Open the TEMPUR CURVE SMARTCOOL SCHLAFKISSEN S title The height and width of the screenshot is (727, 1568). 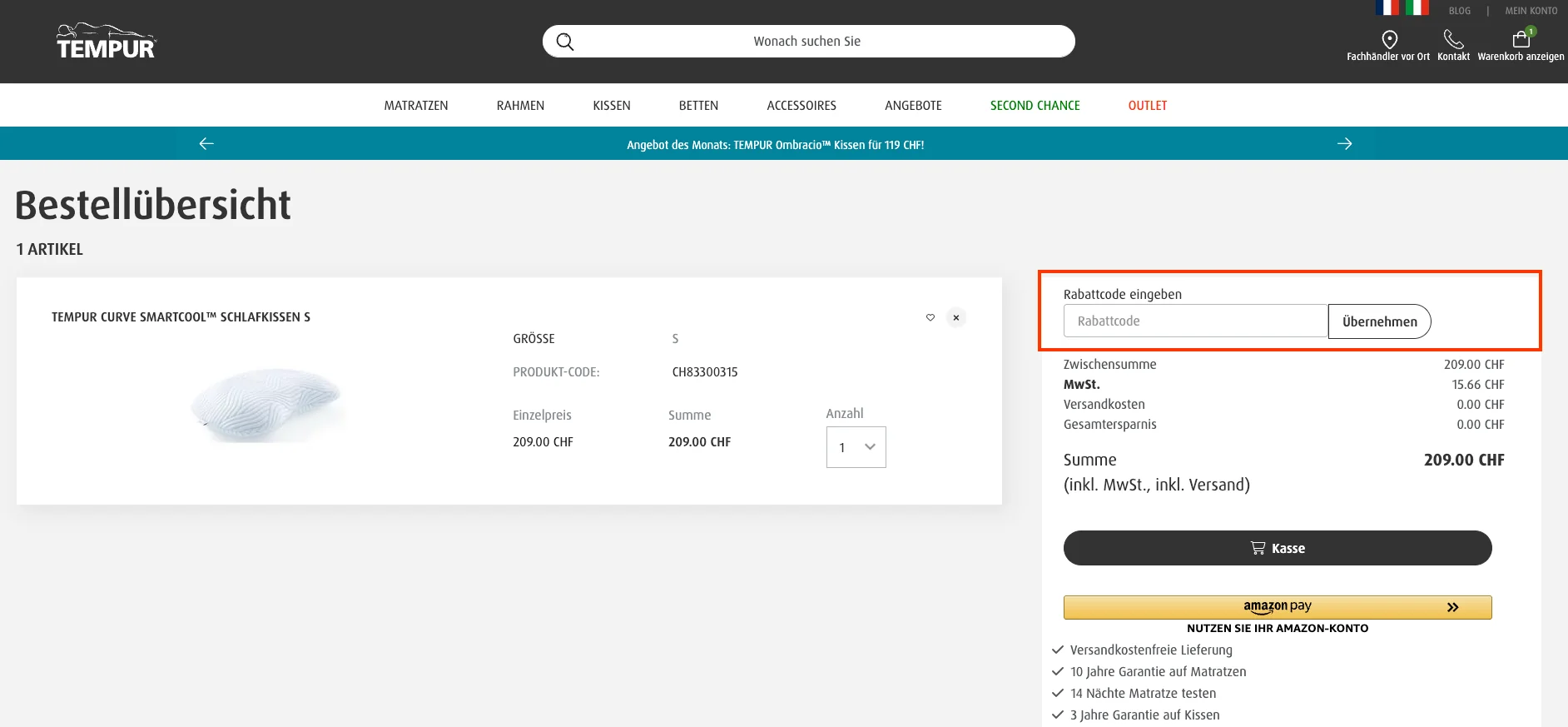pyautogui.click(x=181, y=317)
